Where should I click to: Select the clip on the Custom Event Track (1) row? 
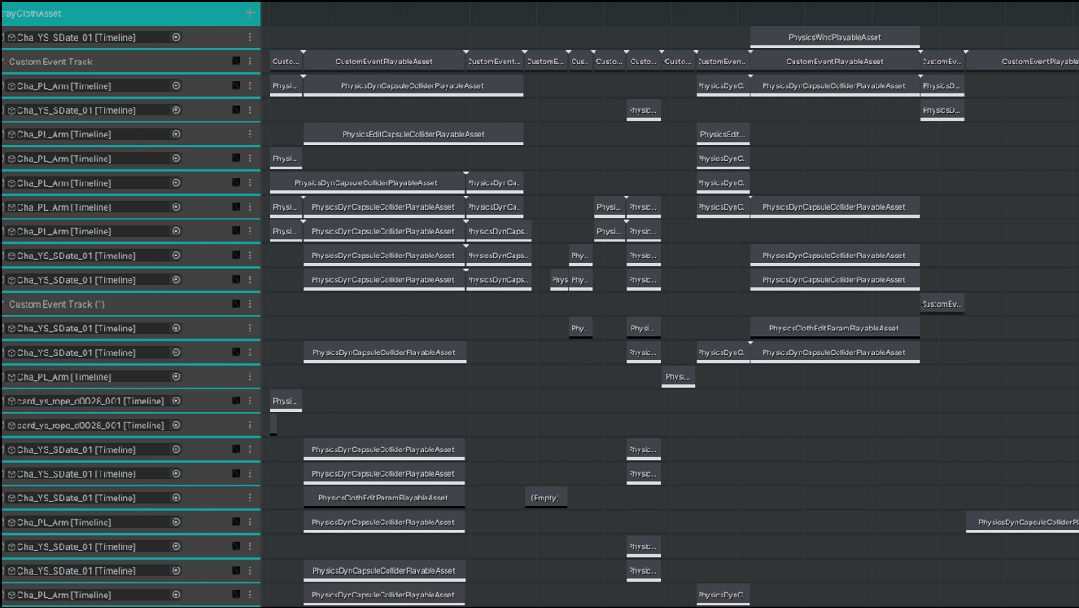pos(942,304)
